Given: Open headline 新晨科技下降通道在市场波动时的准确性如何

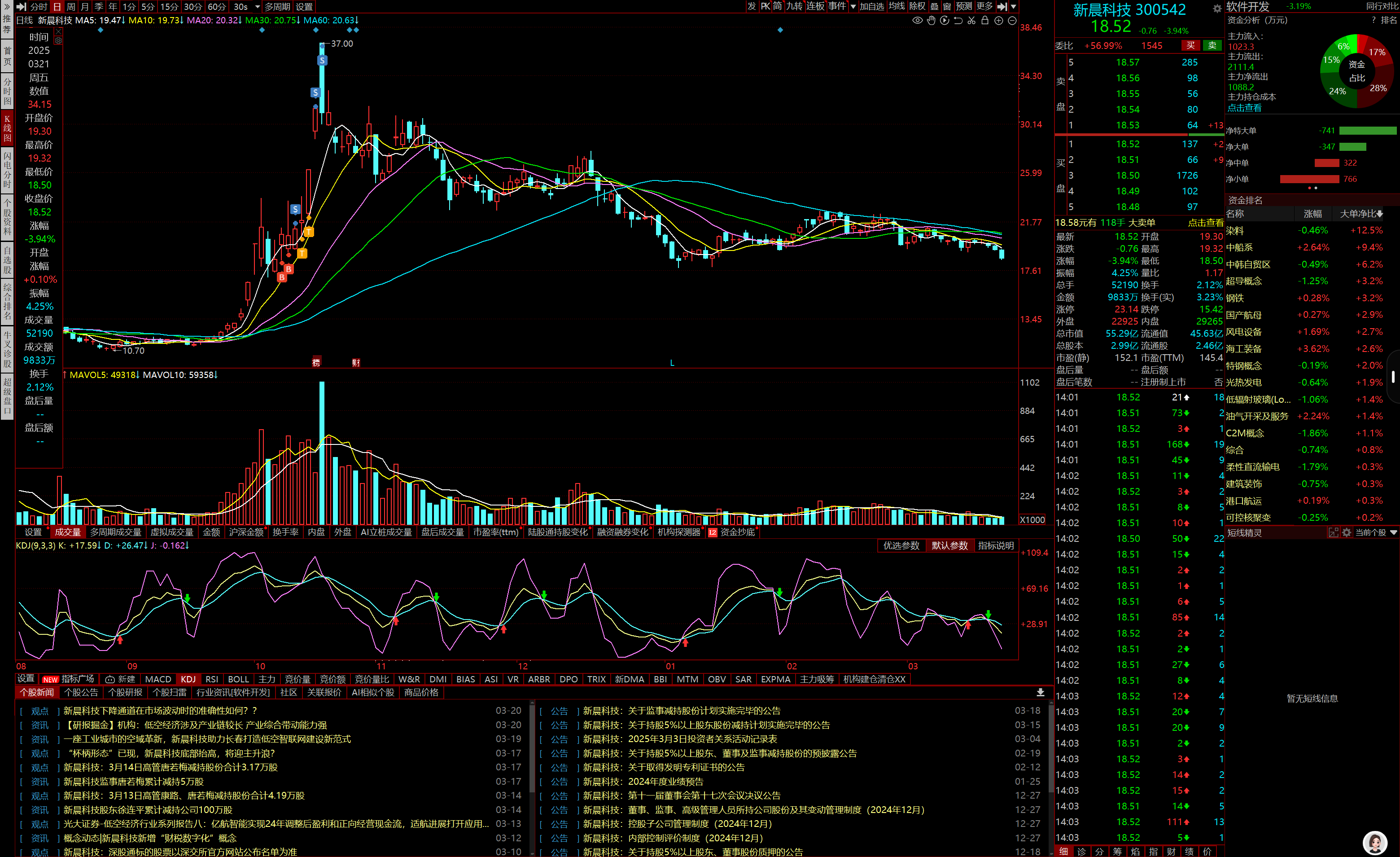Looking at the screenshot, I should click(x=160, y=710).
